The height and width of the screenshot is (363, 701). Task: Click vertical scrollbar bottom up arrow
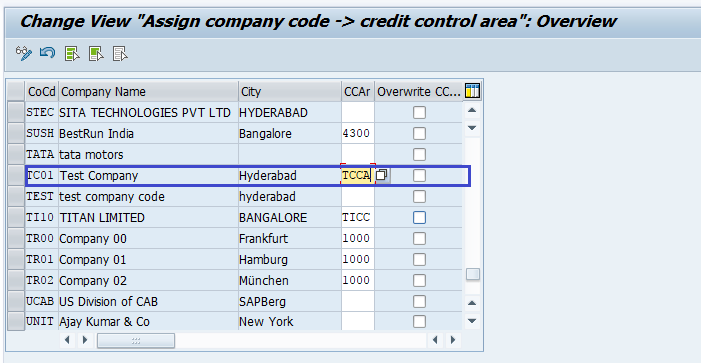tap(472, 303)
